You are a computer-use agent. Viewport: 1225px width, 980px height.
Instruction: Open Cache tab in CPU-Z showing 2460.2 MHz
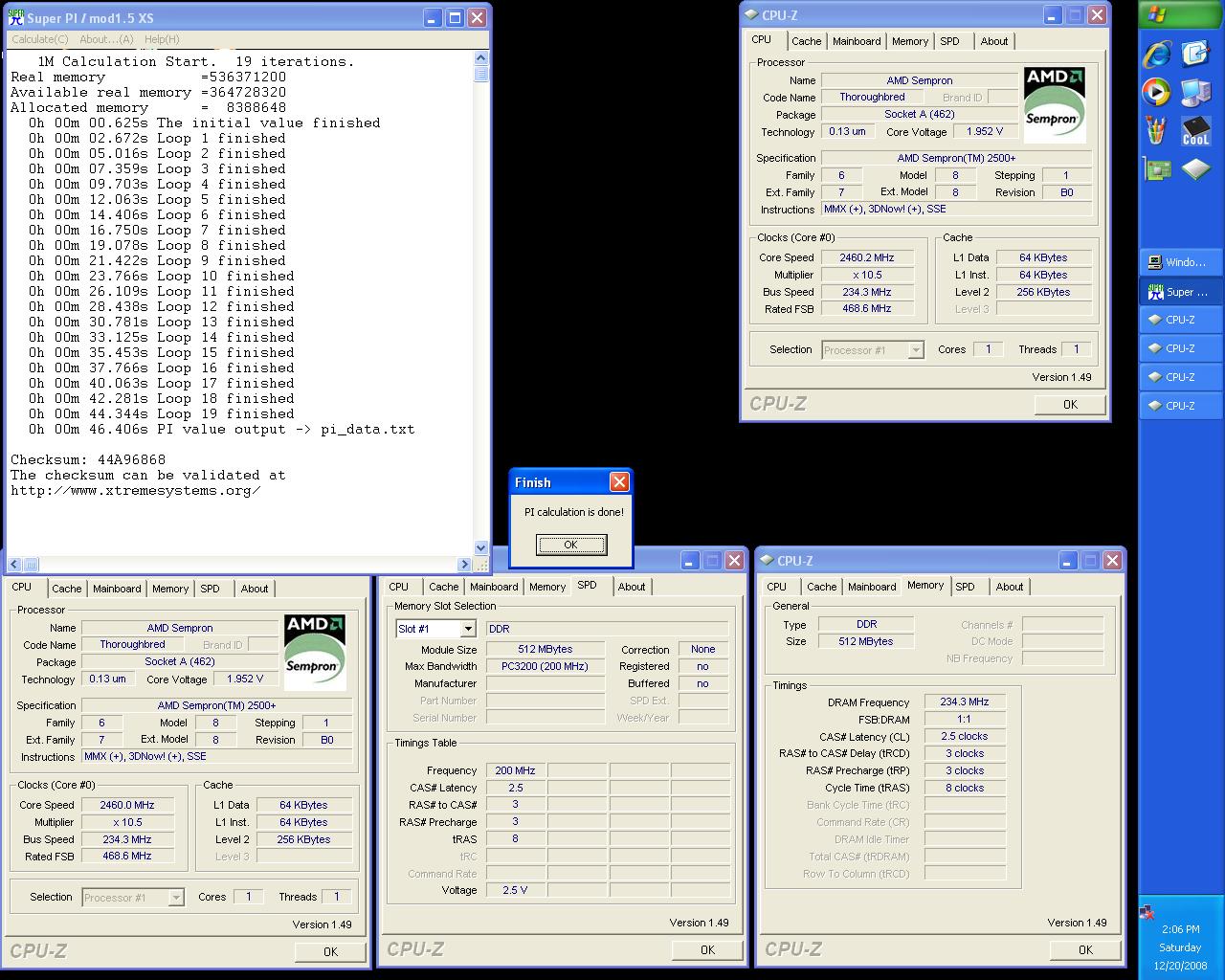point(806,41)
